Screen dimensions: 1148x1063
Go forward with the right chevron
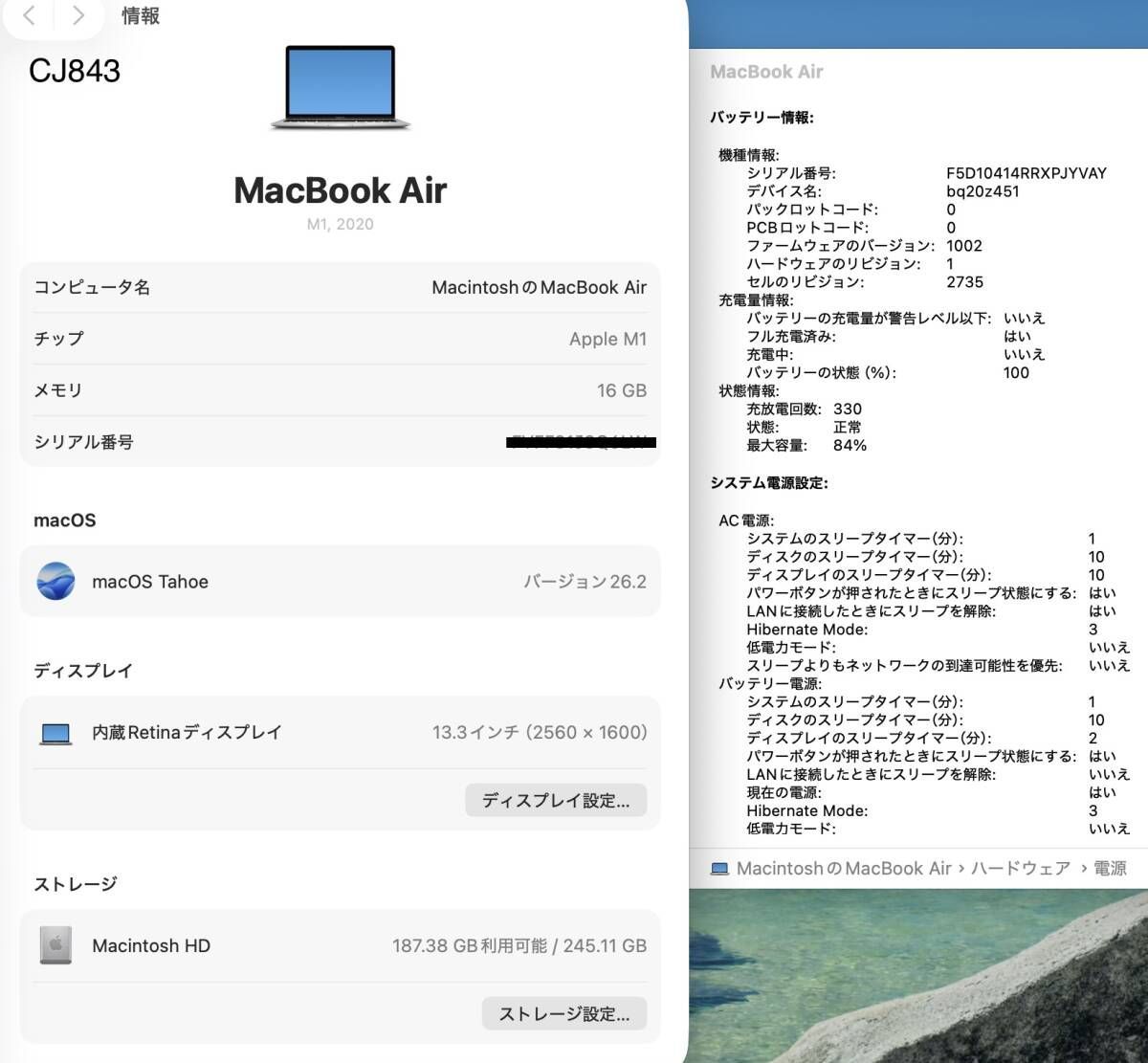click(78, 15)
